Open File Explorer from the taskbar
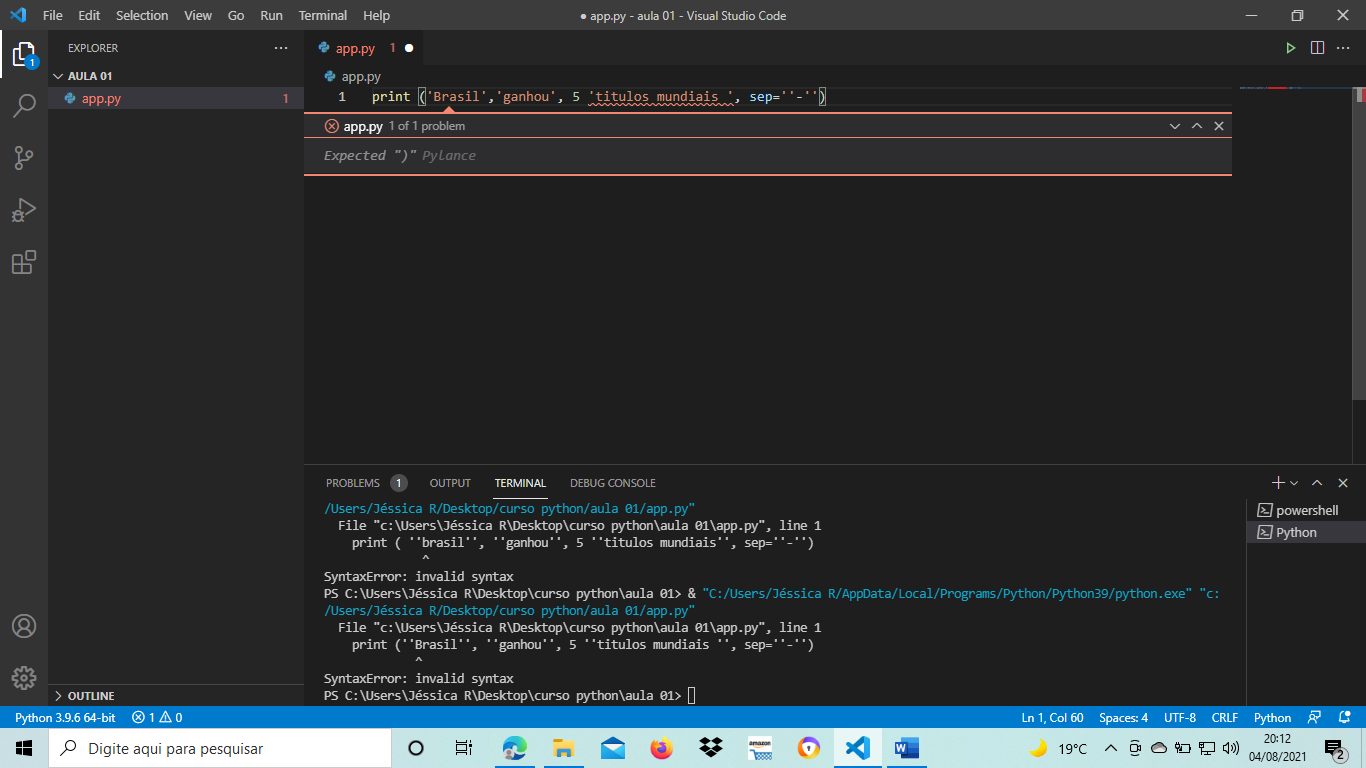Screen dimensions: 1366x768 tap(564, 748)
